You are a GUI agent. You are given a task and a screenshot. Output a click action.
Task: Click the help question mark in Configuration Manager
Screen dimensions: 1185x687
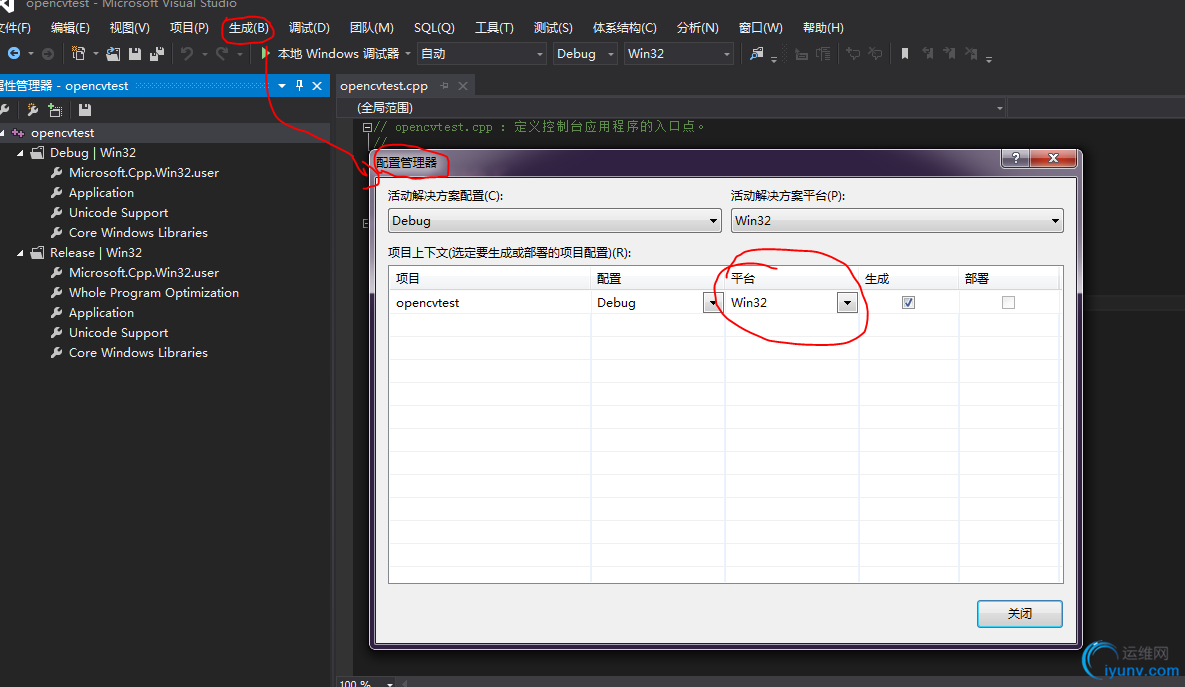[1016, 158]
